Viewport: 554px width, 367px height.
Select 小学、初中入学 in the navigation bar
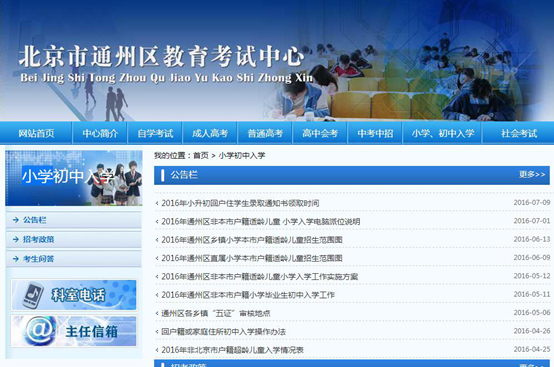click(x=443, y=133)
